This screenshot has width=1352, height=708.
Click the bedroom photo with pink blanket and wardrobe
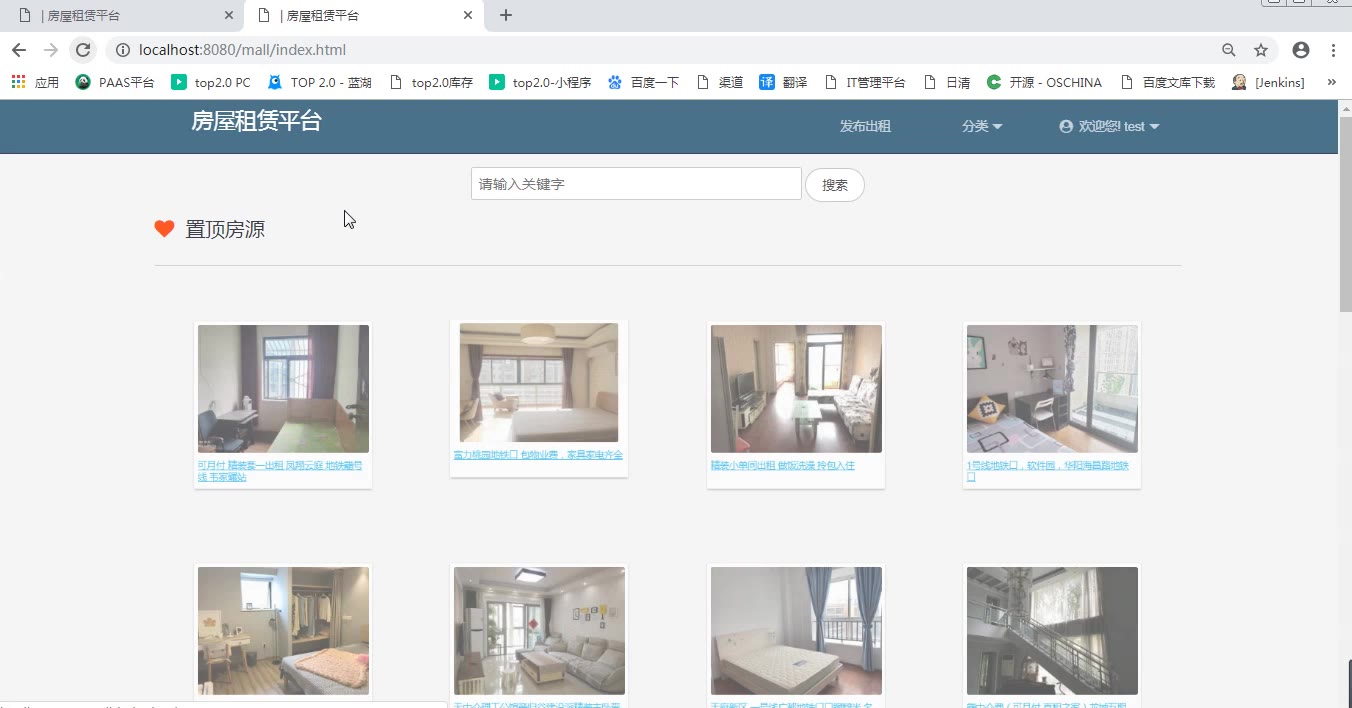click(283, 631)
